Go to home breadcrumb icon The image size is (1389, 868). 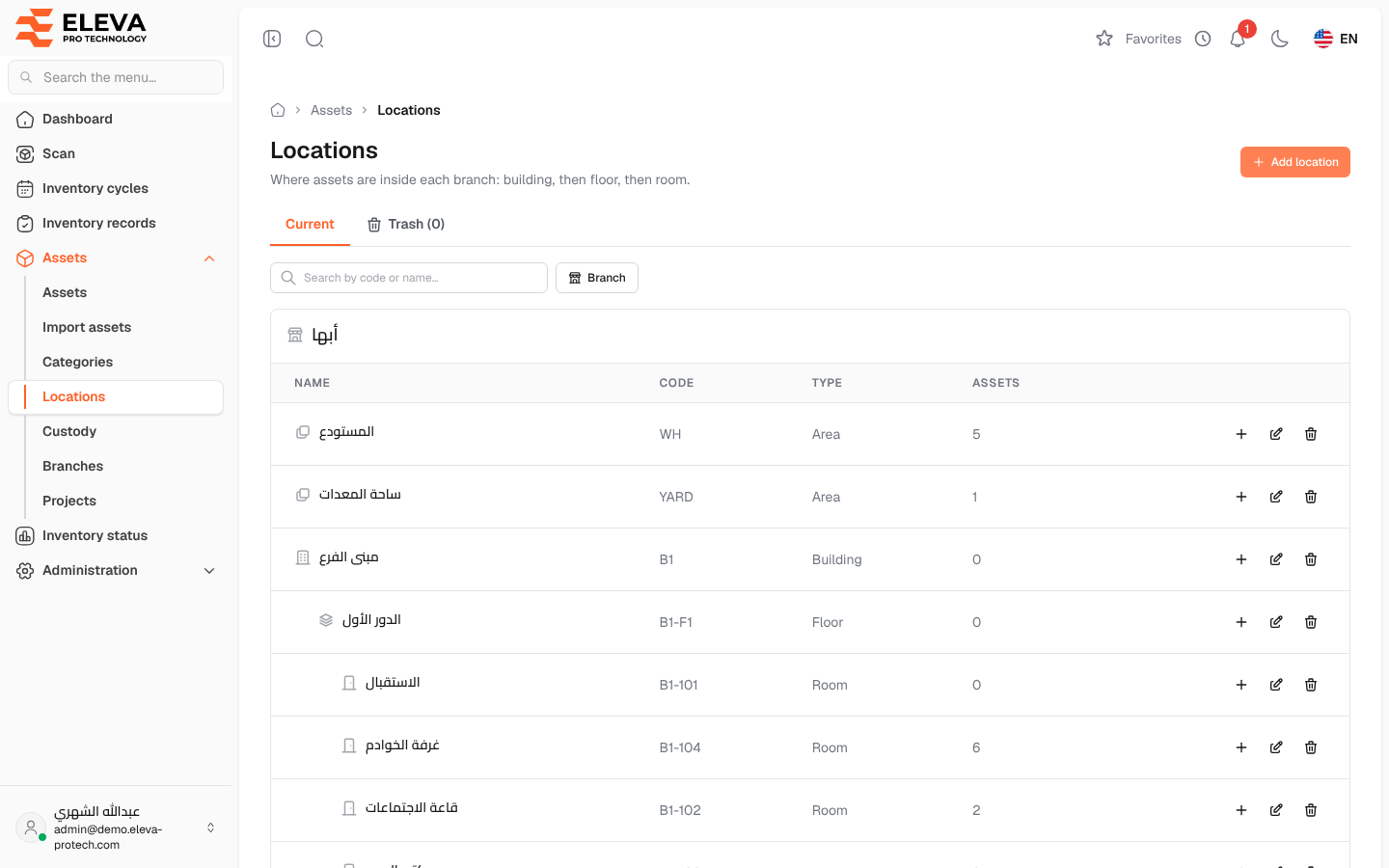pyautogui.click(x=278, y=110)
